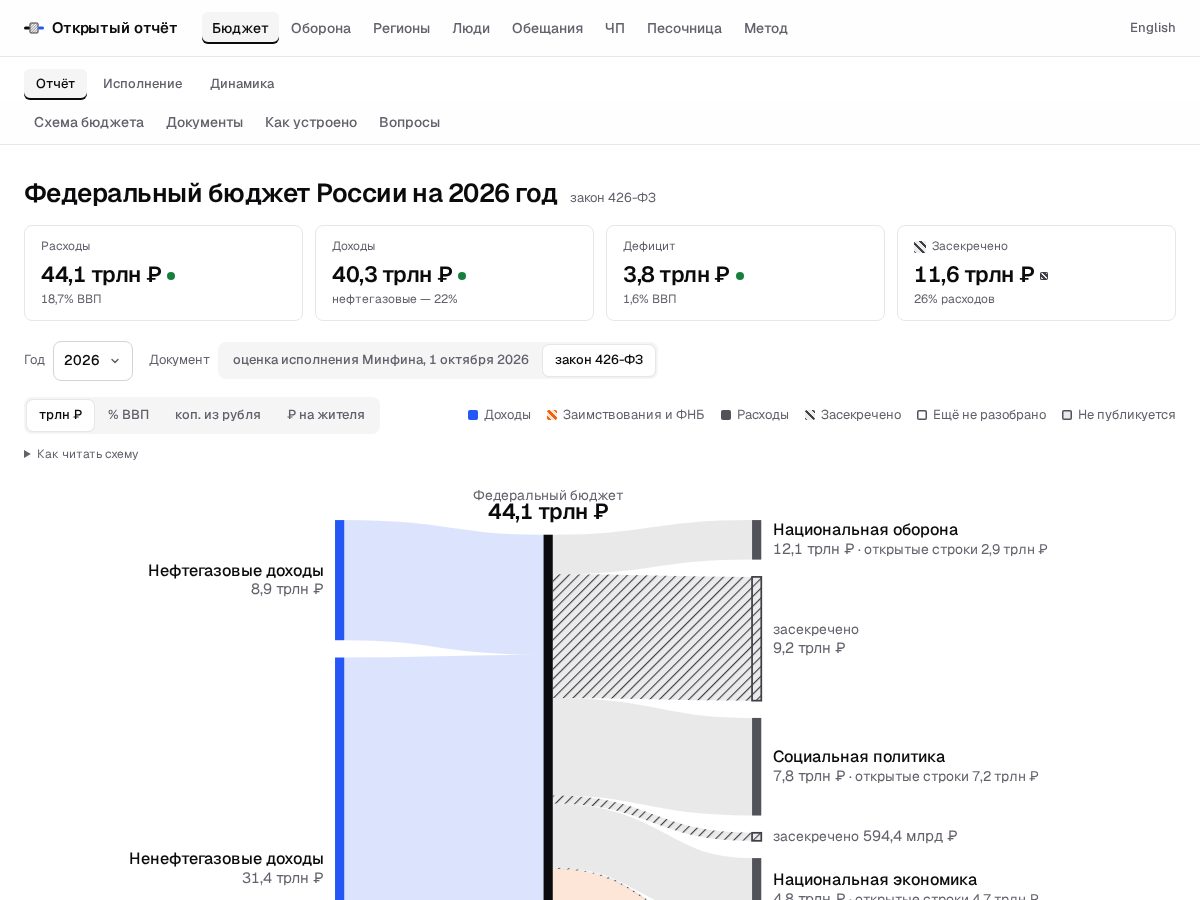This screenshot has width=1200, height=900.
Task: Switch units to % ВВП
Action: click(x=128, y=415)
